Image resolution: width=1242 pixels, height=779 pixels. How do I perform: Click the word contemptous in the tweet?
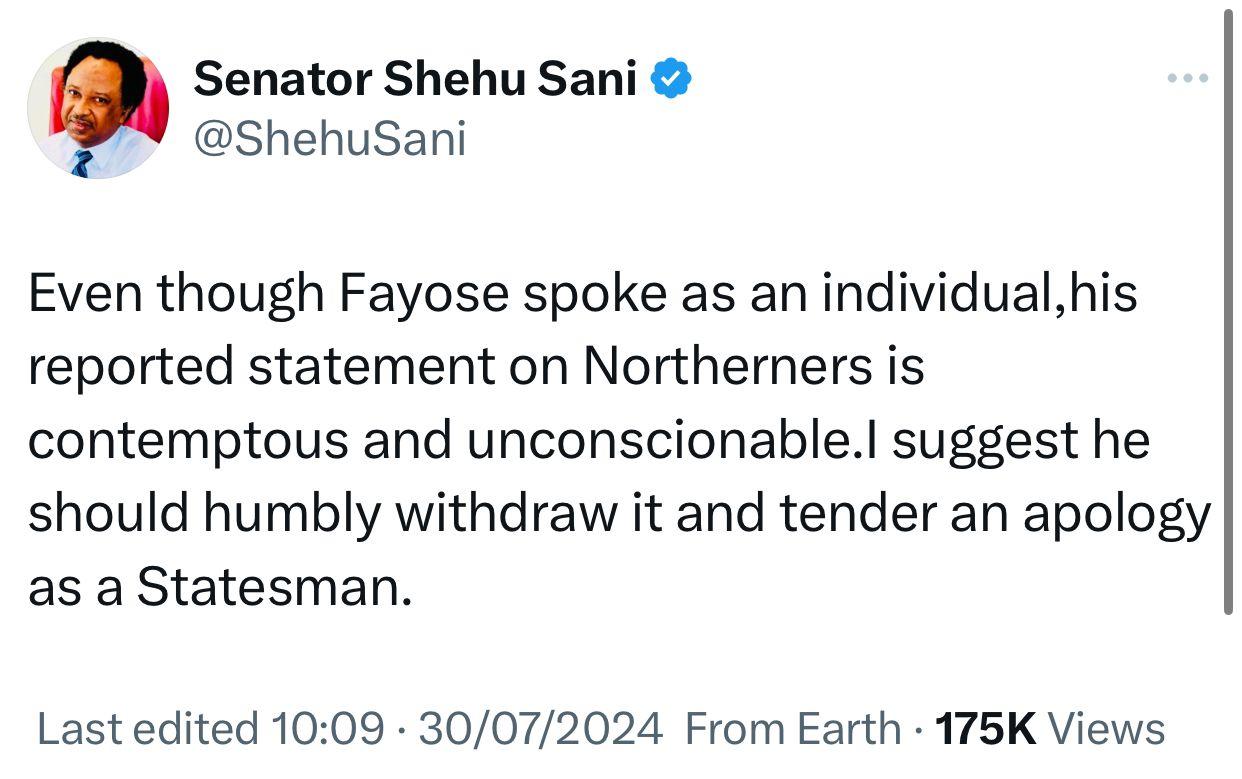coord(188,441)
